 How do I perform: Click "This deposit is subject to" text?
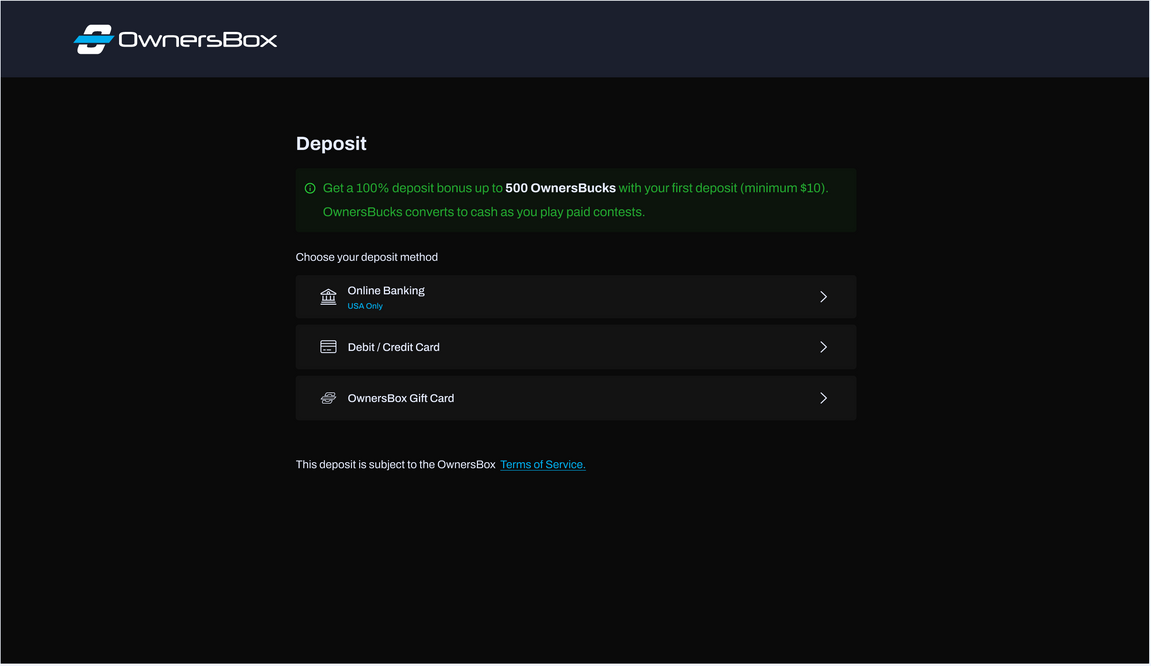point(395,465)
